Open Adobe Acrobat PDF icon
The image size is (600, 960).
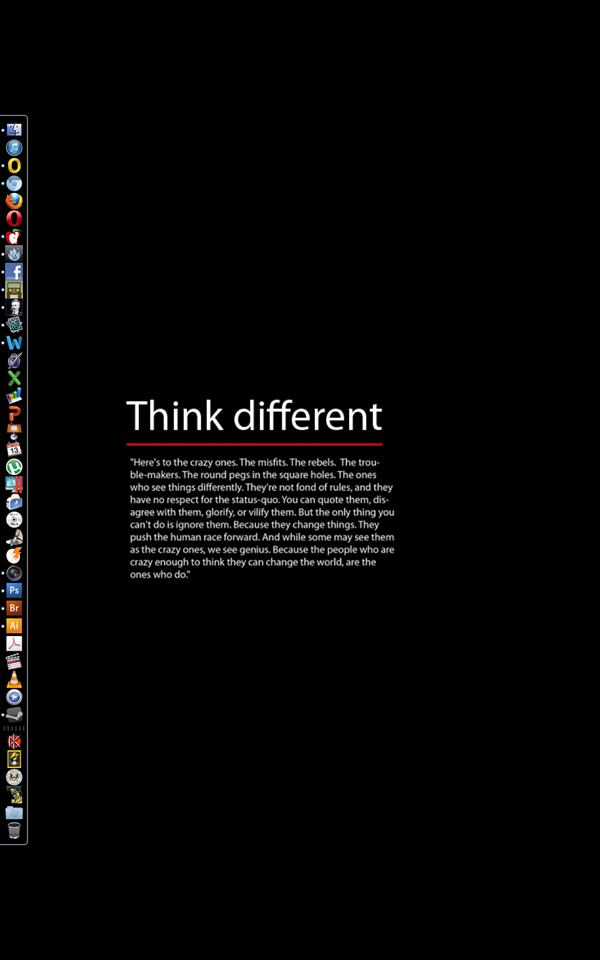point(14,644)
